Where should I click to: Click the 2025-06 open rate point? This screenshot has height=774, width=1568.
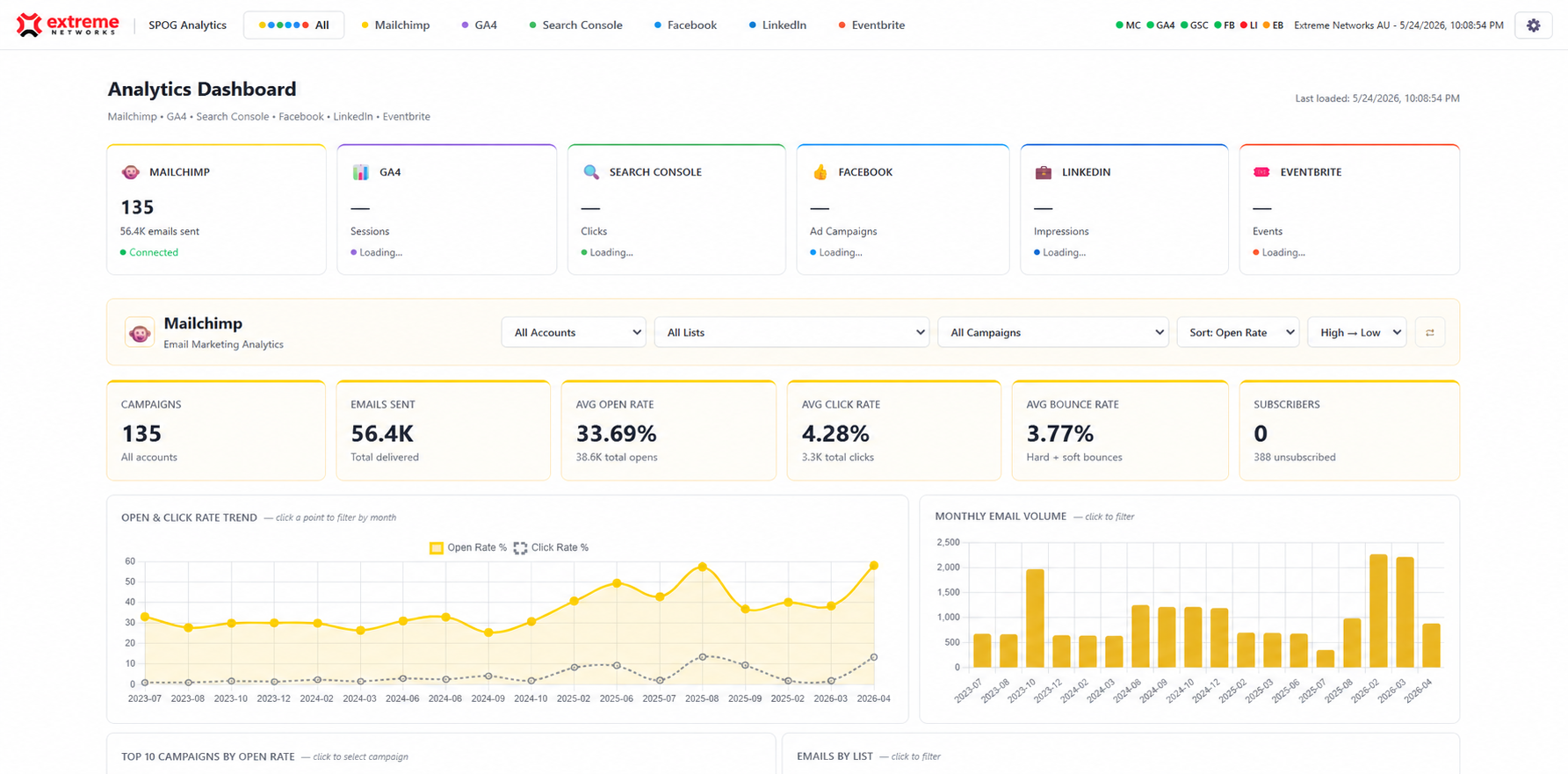[617, 583]
